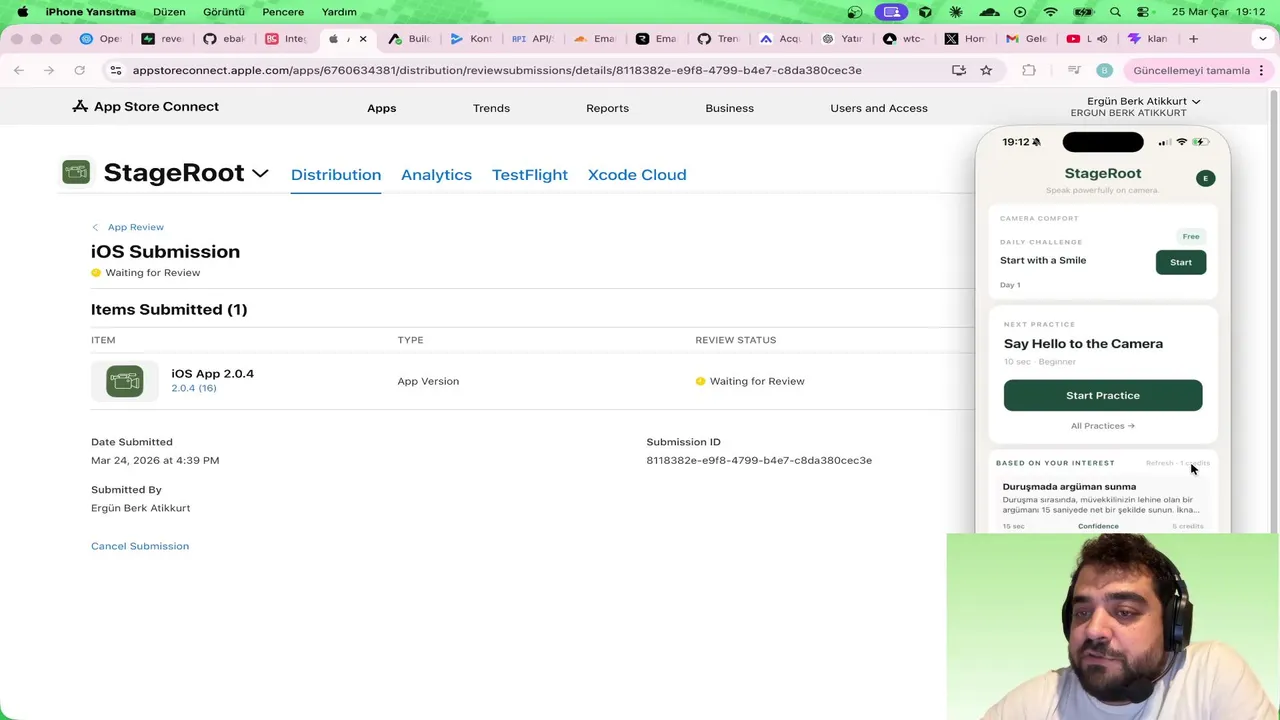The image size is (1280, 720).
Task: Click the Cloudflare cloud menu bar icon
Action: click(989, 12)
